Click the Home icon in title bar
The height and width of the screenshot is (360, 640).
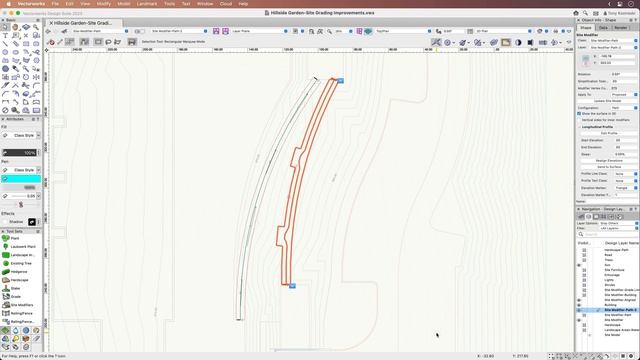click(x=576, y=13)
